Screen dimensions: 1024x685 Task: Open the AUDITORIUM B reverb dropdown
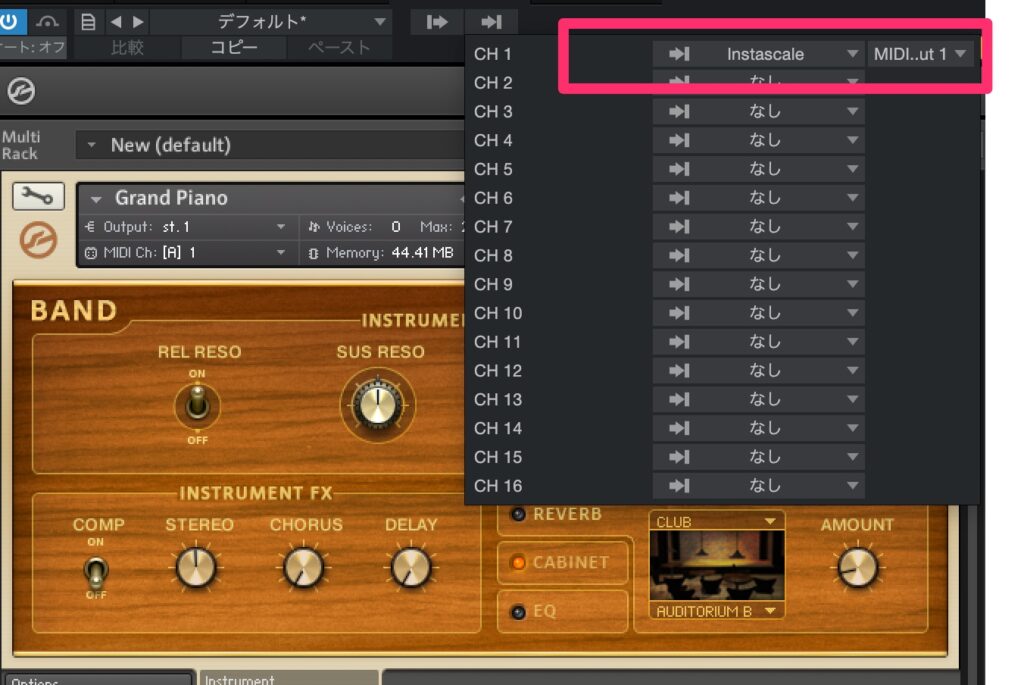716,610
